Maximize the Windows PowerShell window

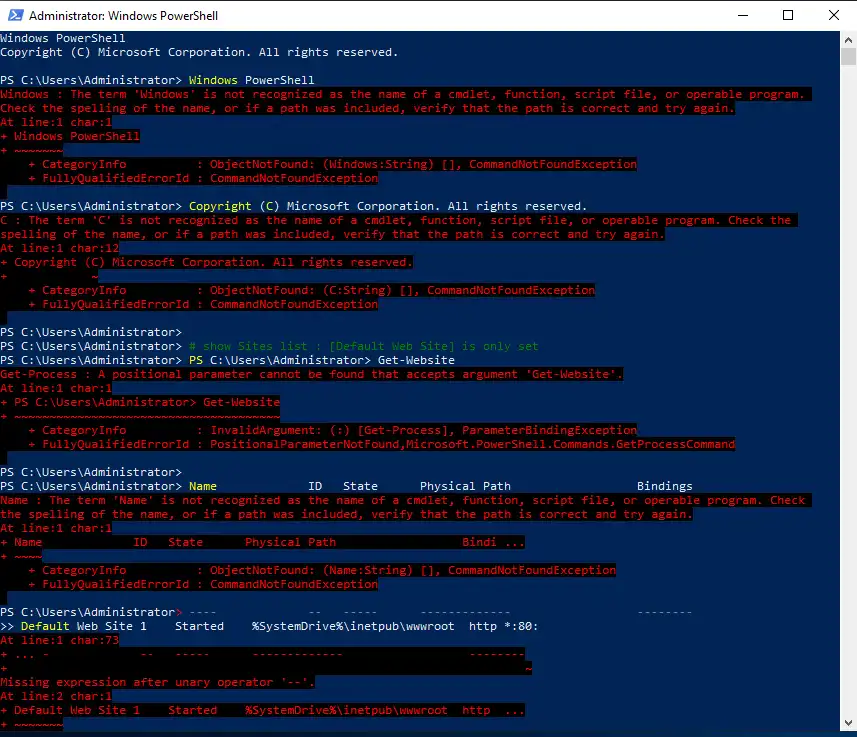pyautogui.click(x=788, y=15)
